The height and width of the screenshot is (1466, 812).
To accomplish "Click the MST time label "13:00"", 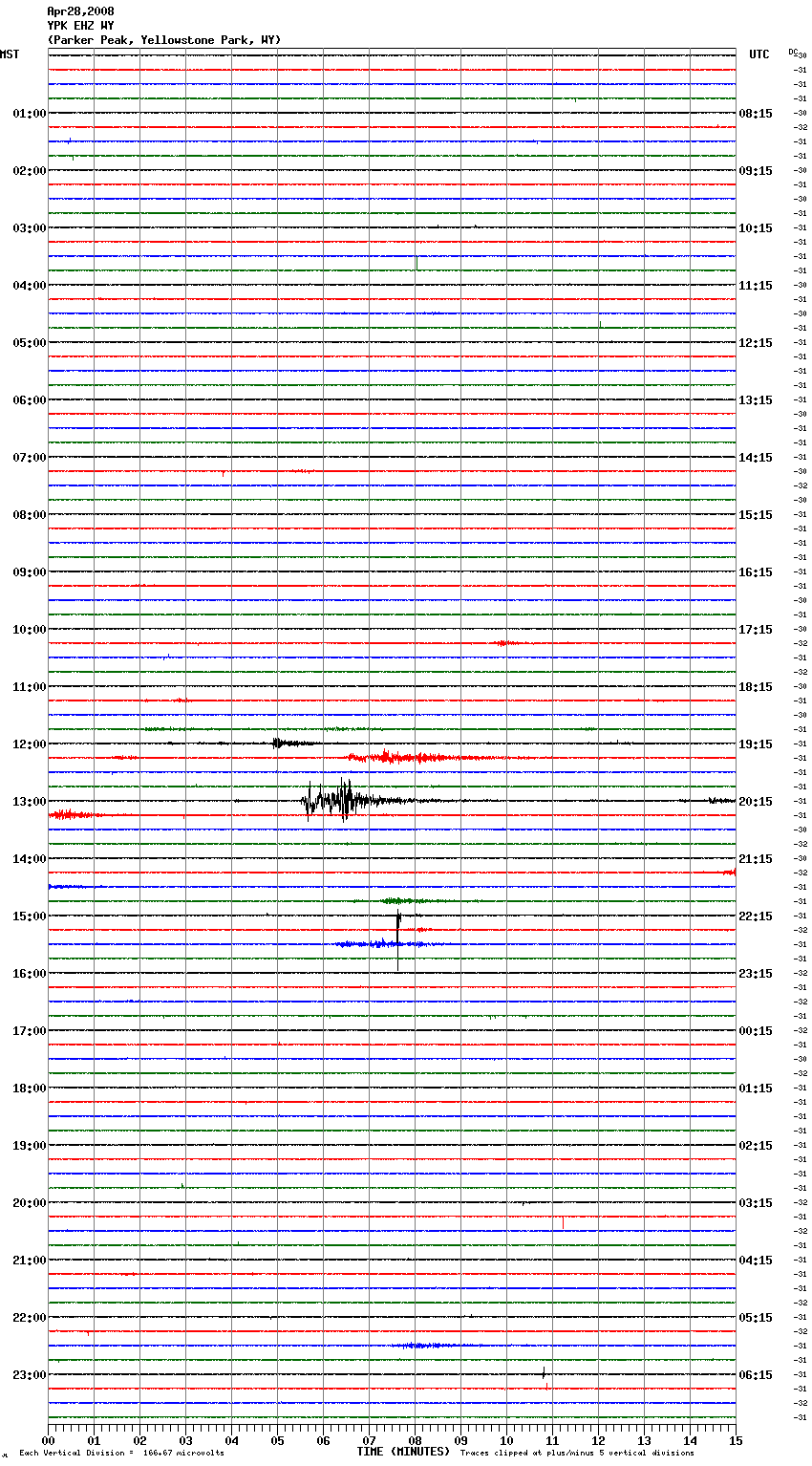I will click(30, 802).
